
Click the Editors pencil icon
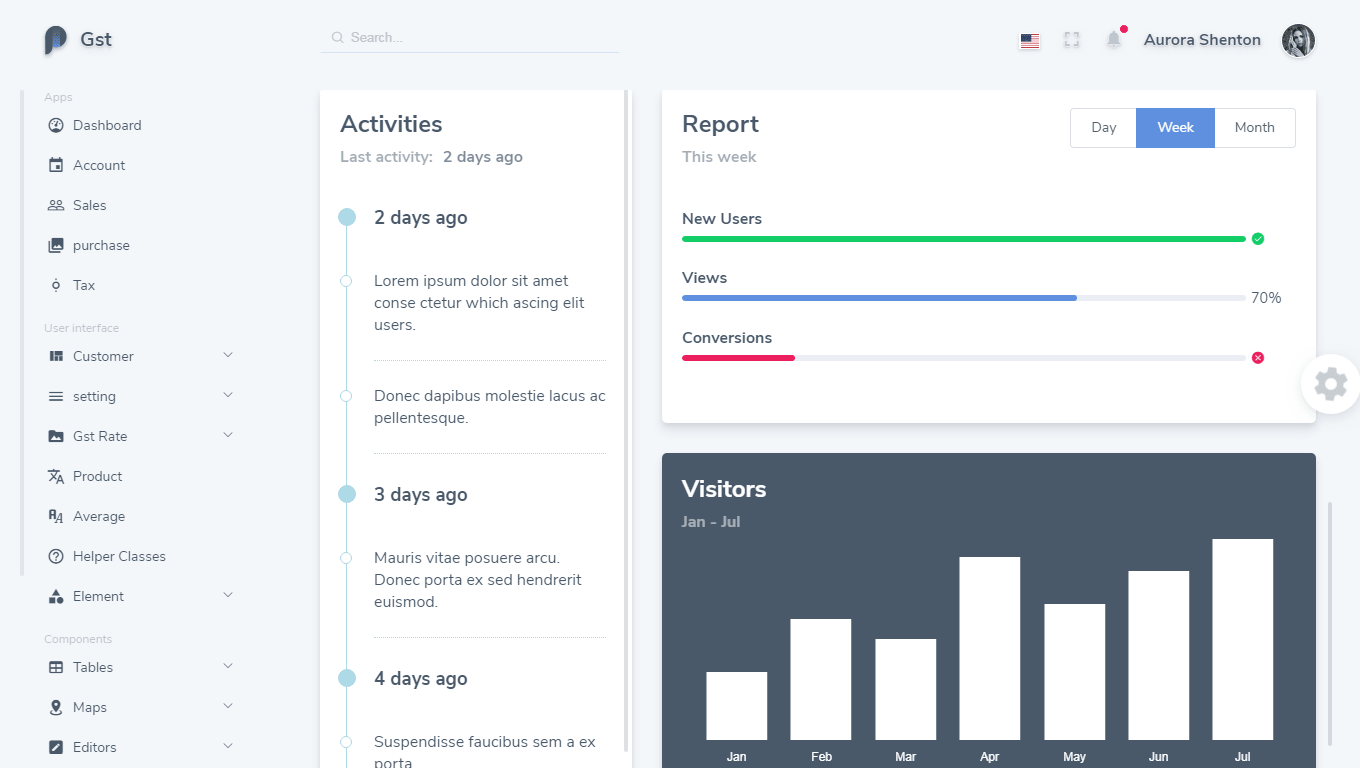[x=56, y=747]
